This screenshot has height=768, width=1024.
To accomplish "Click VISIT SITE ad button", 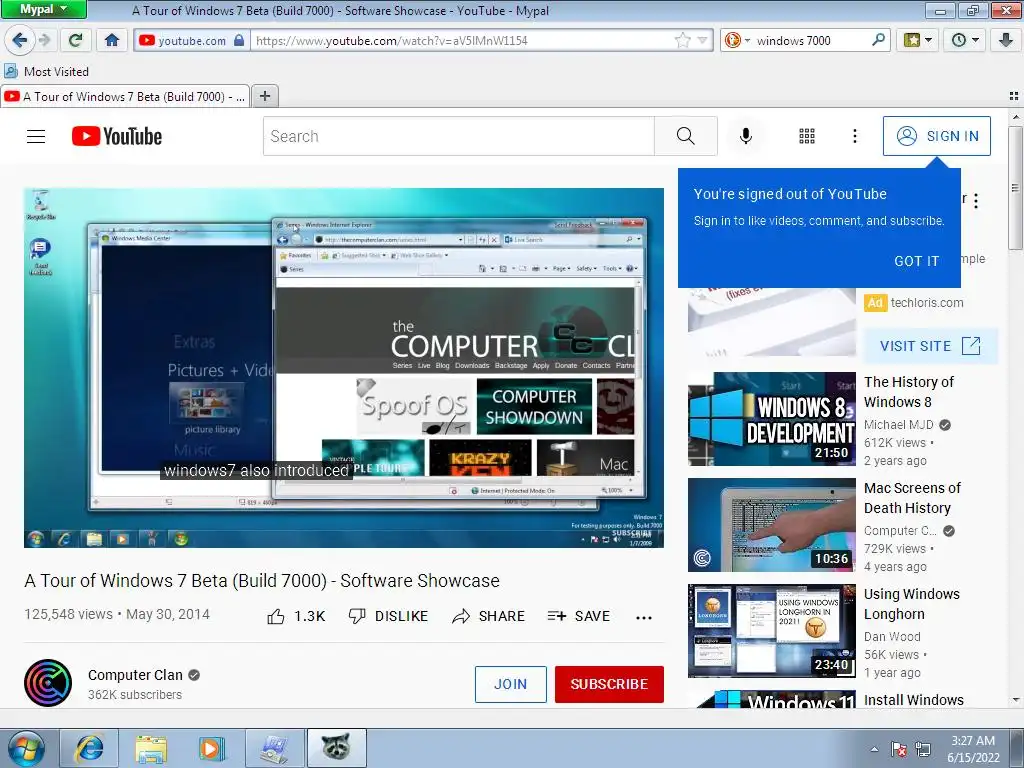I will (x=930, y=345).
